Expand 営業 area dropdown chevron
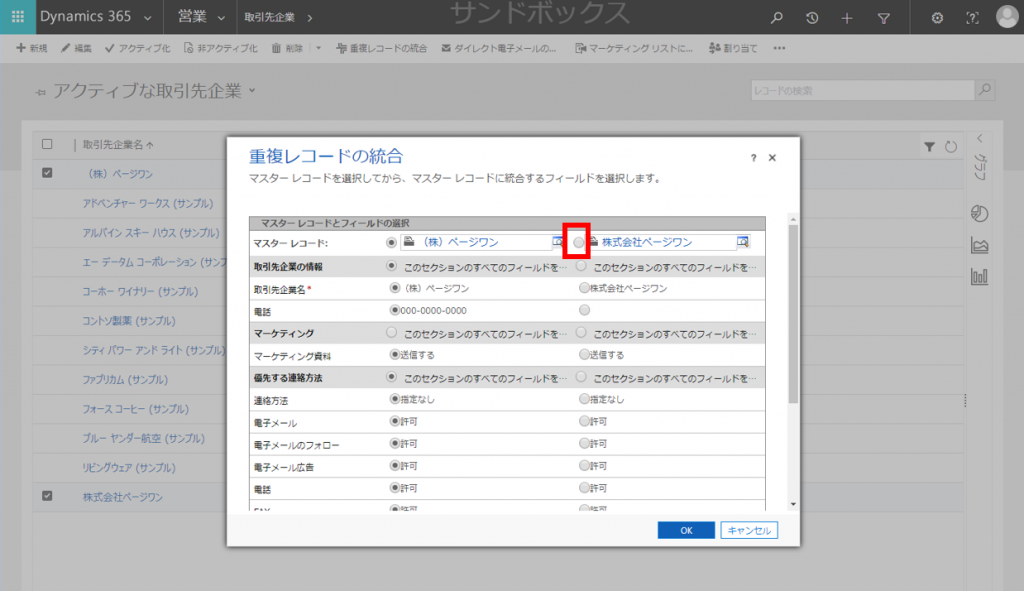 tap(221, 18)
